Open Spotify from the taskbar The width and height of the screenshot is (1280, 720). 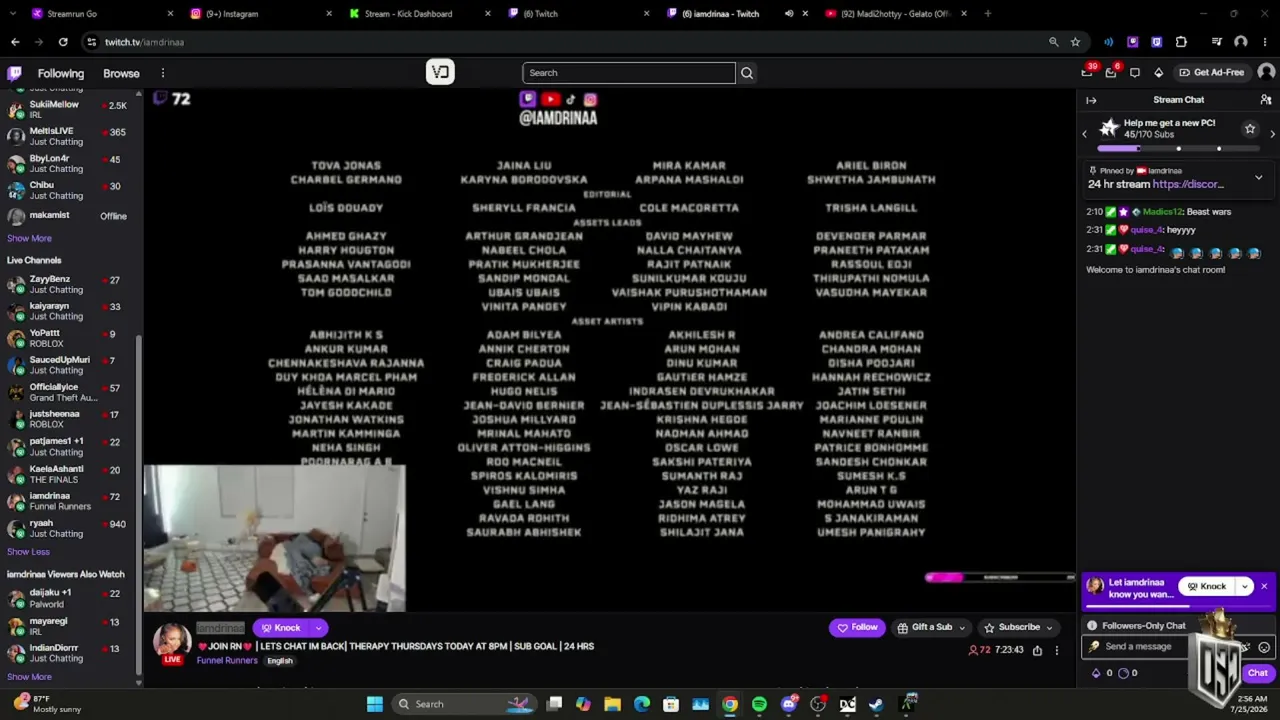click(x=759, y=704)
